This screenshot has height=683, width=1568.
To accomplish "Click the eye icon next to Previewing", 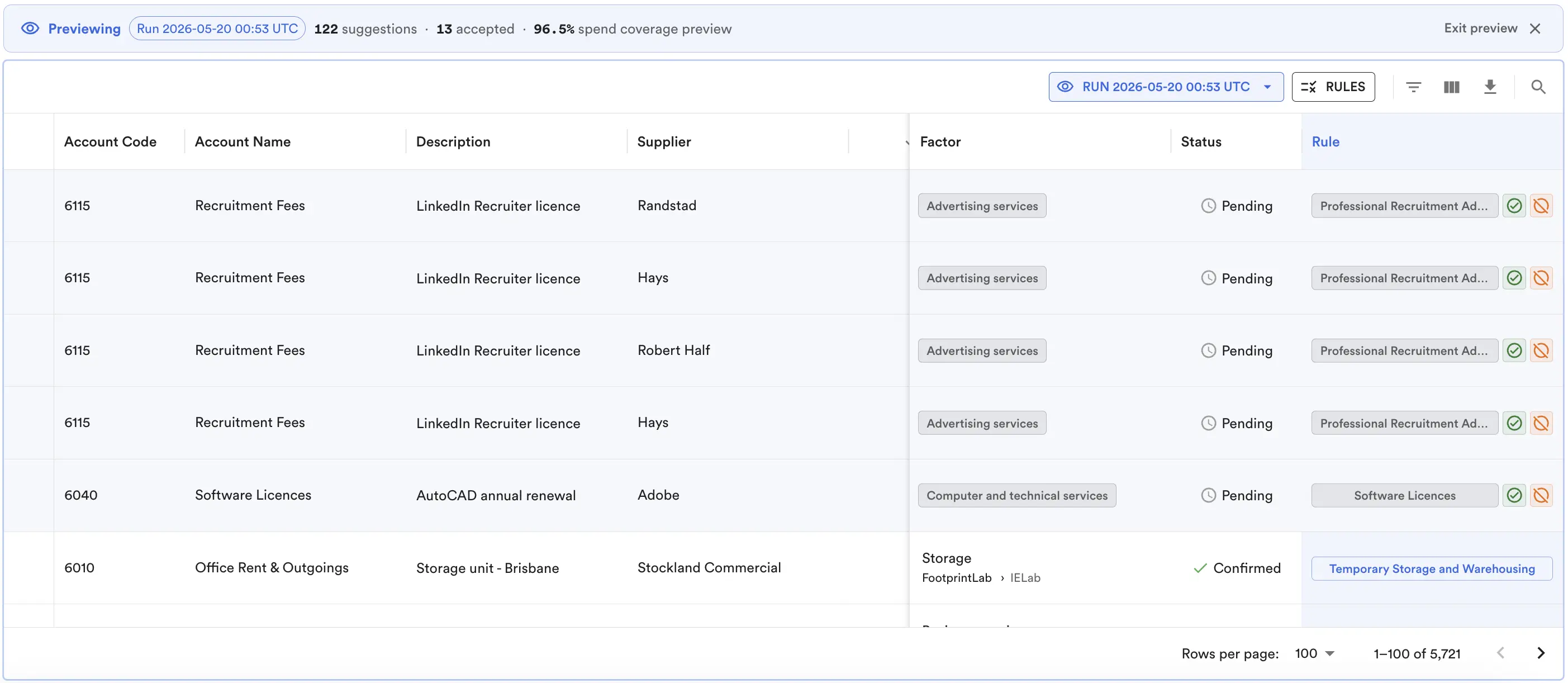I will 30,29.
